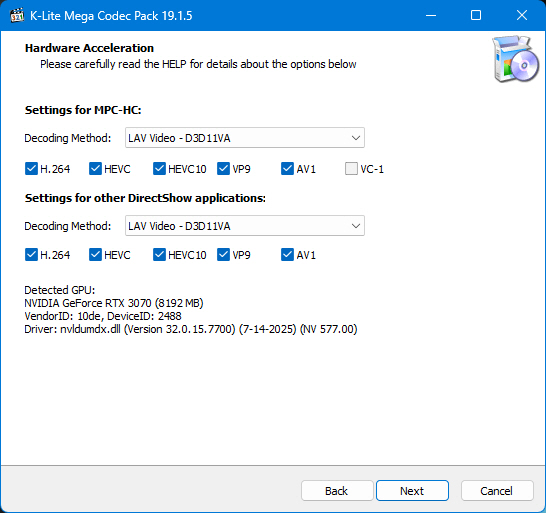The height and width of the screenshot is (513, 546).
Task: Expand DirectShow Decoding Method dropdown arrow
Action: click(356, 226)
